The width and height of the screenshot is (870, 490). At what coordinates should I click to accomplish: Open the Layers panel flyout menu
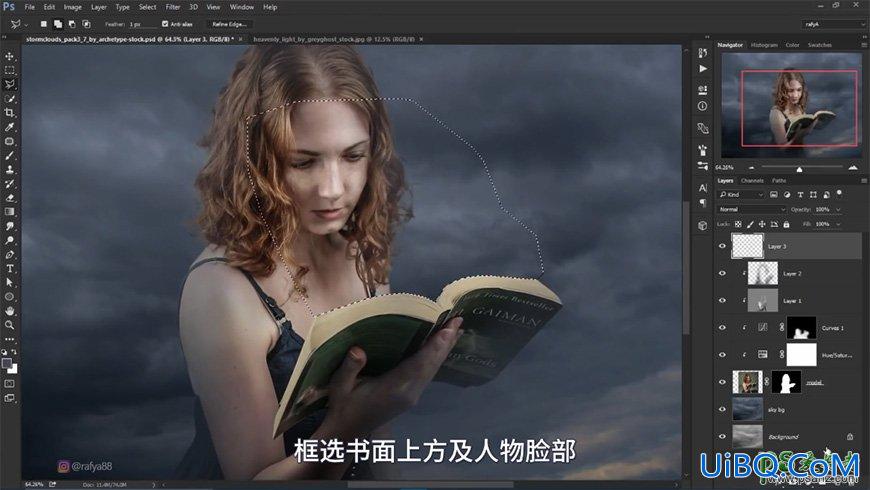point(864,180)
